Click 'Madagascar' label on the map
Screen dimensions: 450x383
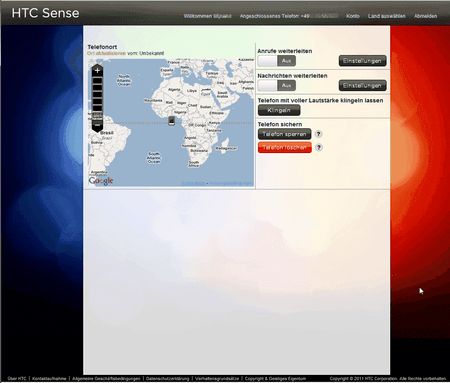click(226, 148)
